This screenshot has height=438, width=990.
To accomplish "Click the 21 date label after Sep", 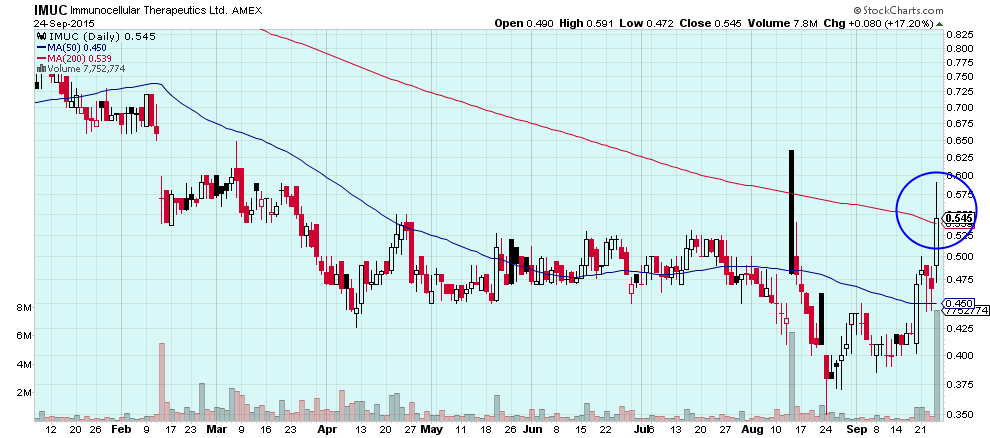I will 921,429.
